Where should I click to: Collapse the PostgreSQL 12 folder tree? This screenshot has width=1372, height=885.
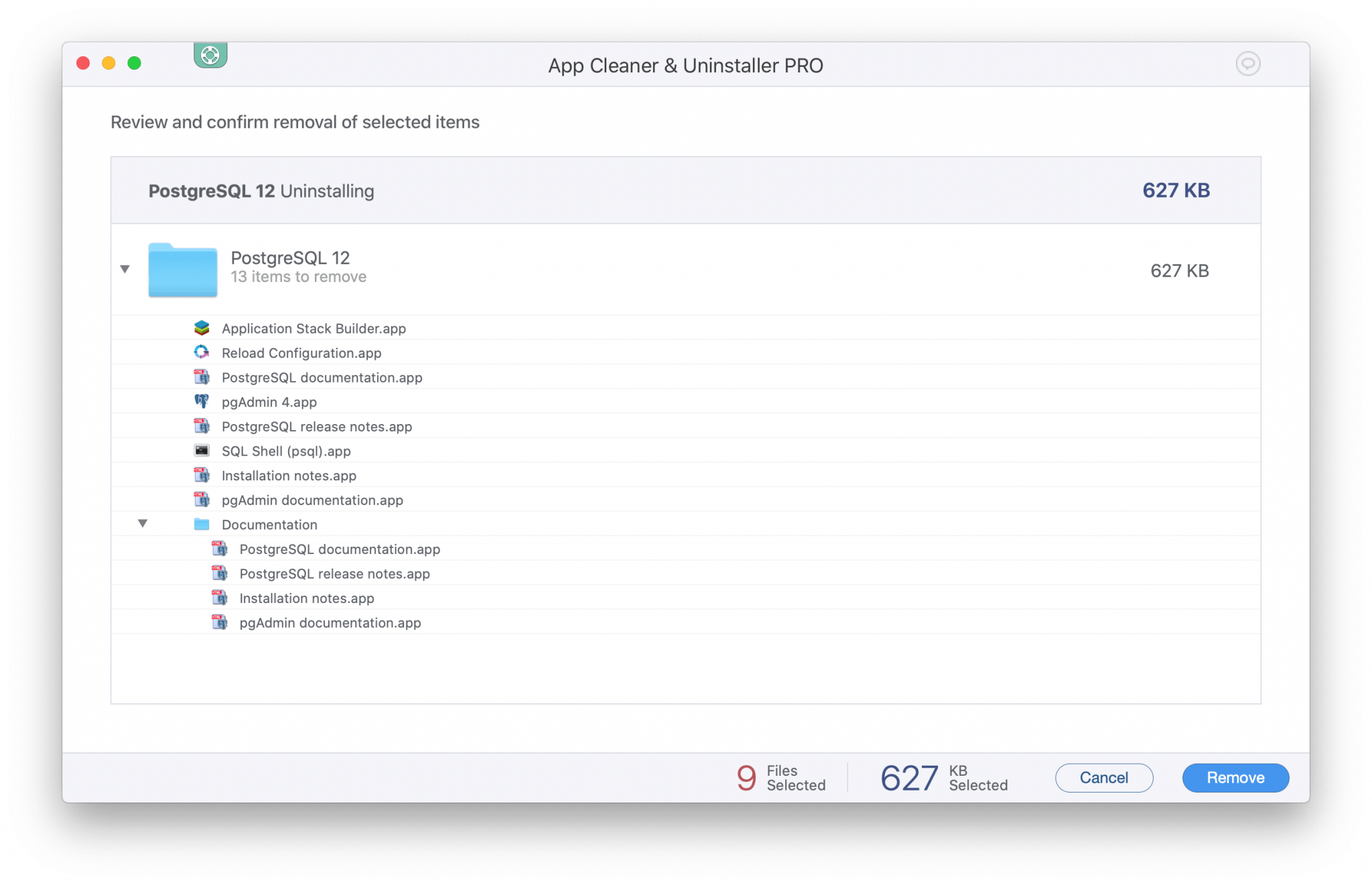coord(125,269)
